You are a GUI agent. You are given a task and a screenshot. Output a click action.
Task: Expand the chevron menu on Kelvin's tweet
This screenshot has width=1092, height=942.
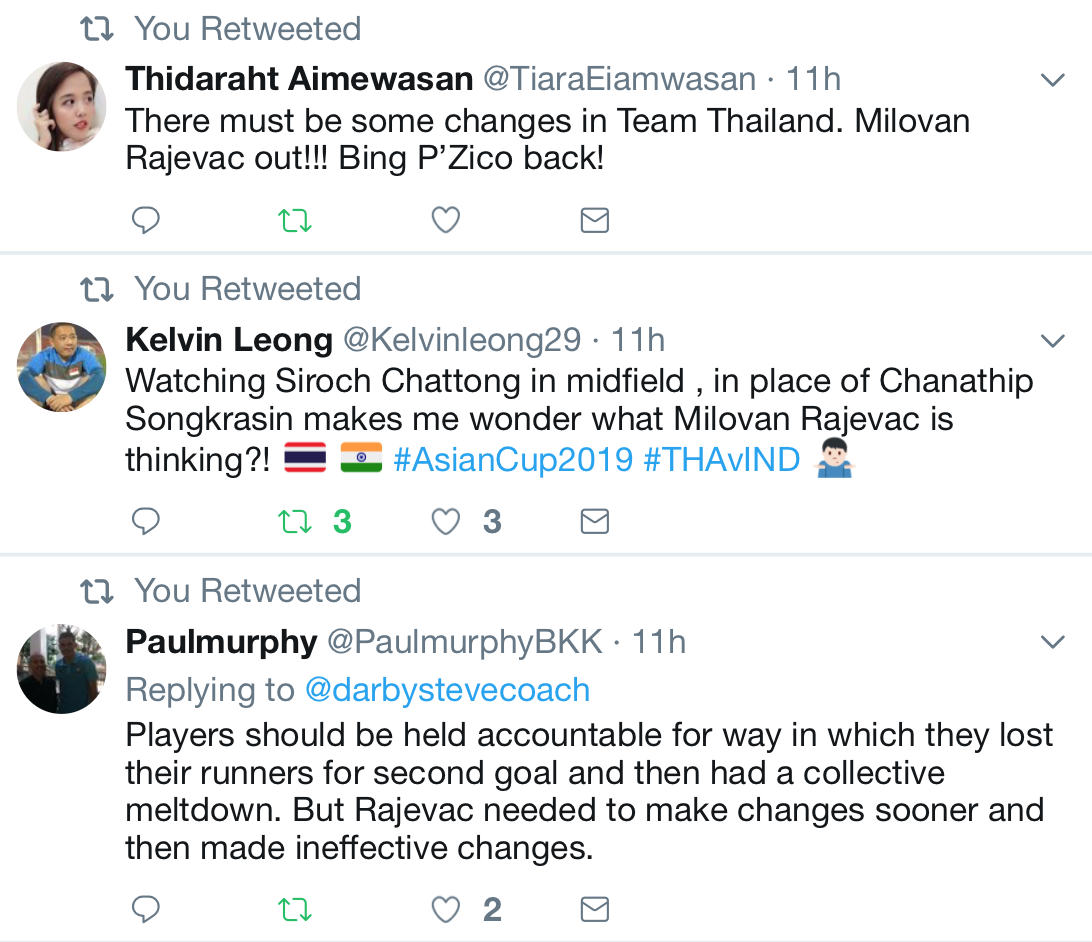1052,339
